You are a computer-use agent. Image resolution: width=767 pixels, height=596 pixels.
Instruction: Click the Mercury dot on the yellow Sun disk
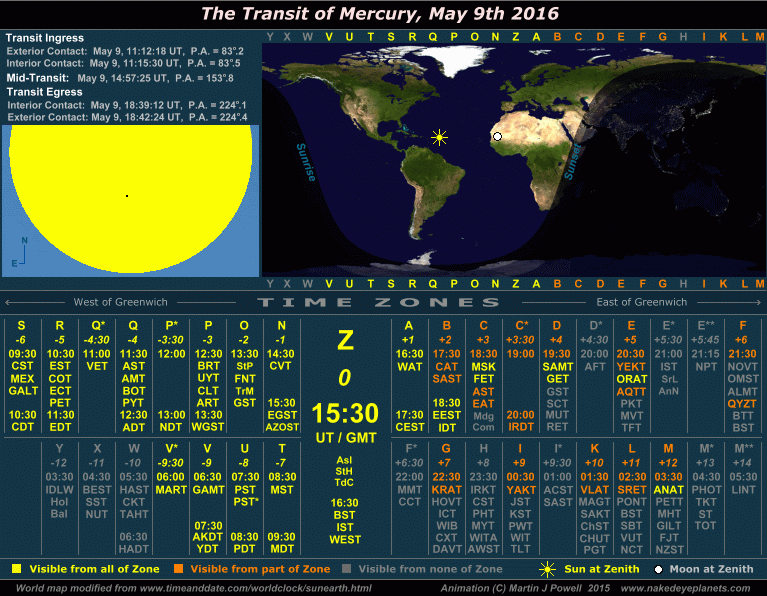(x=126, y=196)
